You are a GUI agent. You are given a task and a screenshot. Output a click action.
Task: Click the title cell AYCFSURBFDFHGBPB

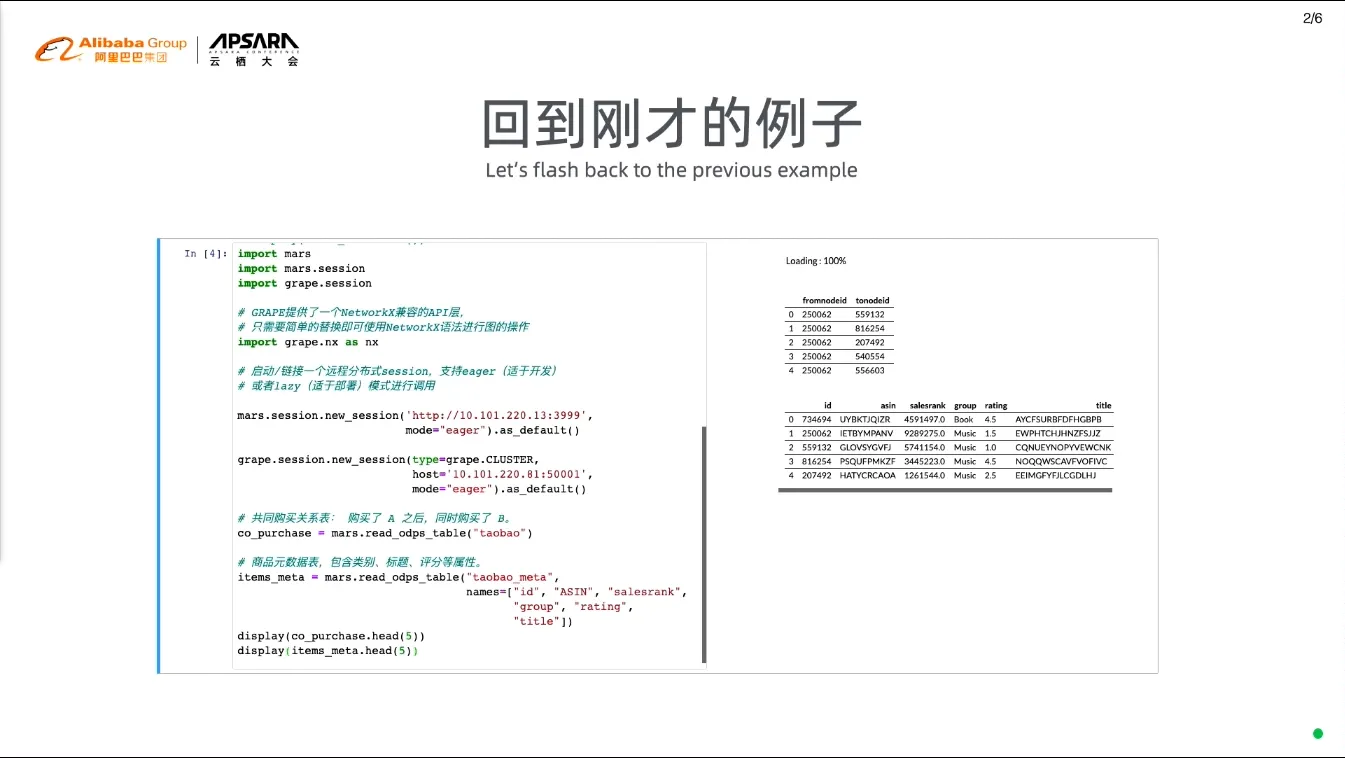[x=1058, y=419]
